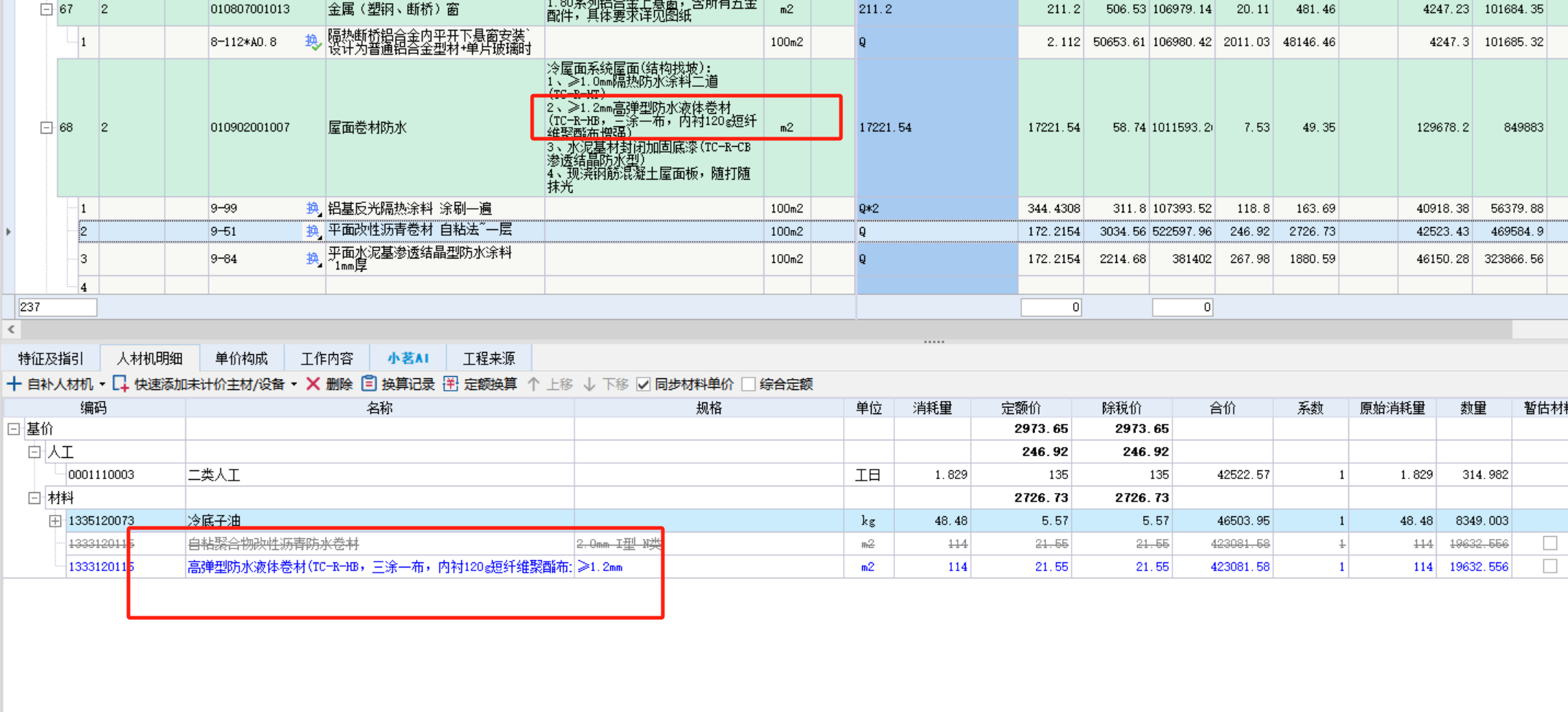Open the 小茗AI tab
Image resolution: width=1568 pixels, height=712 pixels.
(x=407, y=359)
